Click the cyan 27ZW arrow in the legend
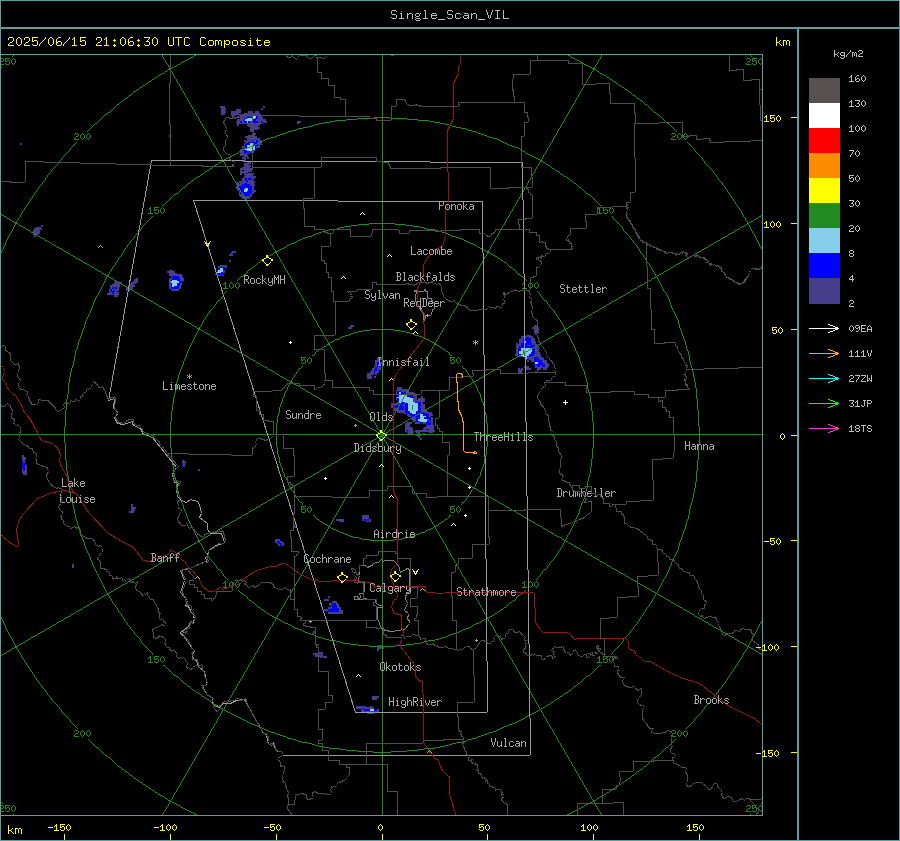 coord(824,378)
